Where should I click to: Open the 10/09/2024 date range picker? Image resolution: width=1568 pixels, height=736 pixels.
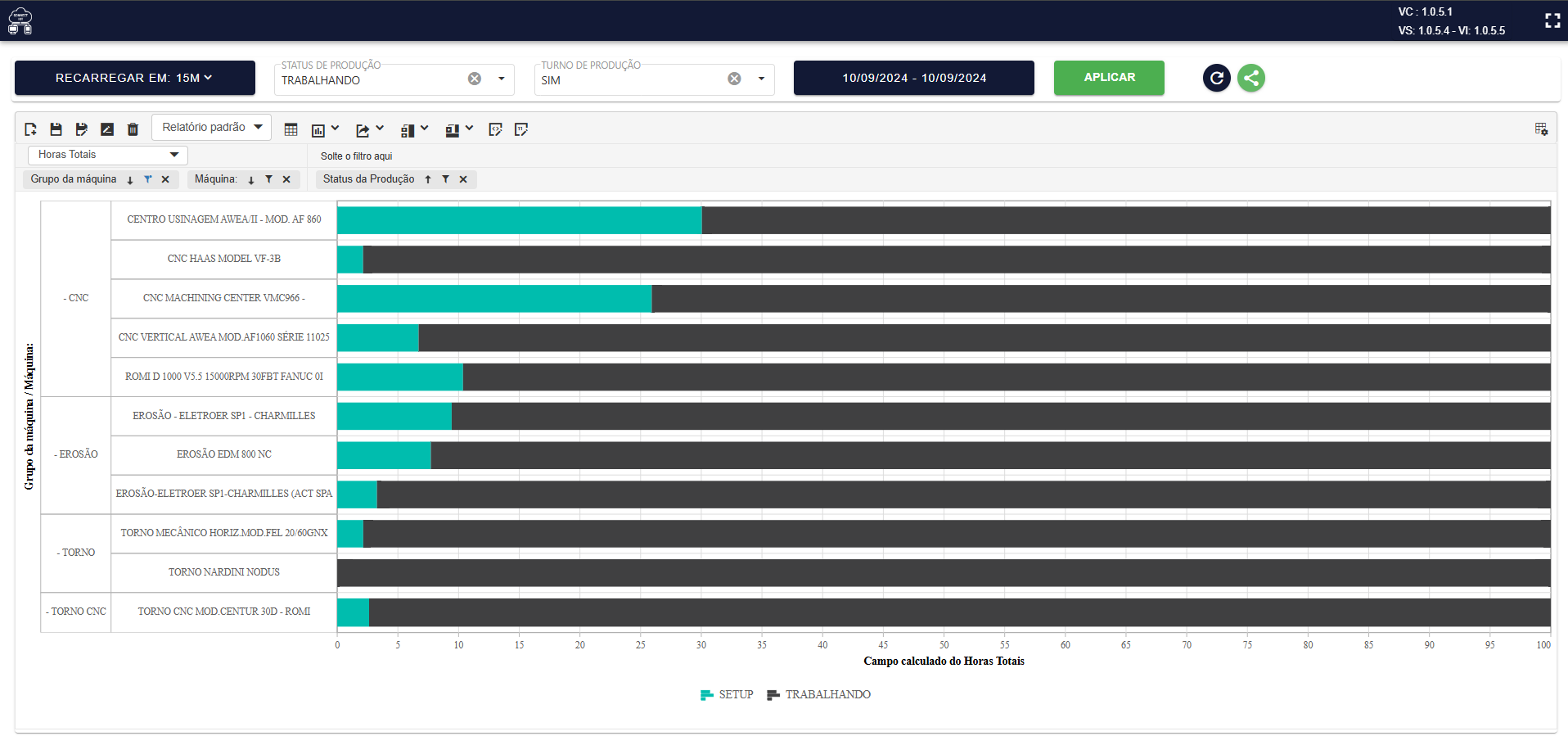point(914,78)
